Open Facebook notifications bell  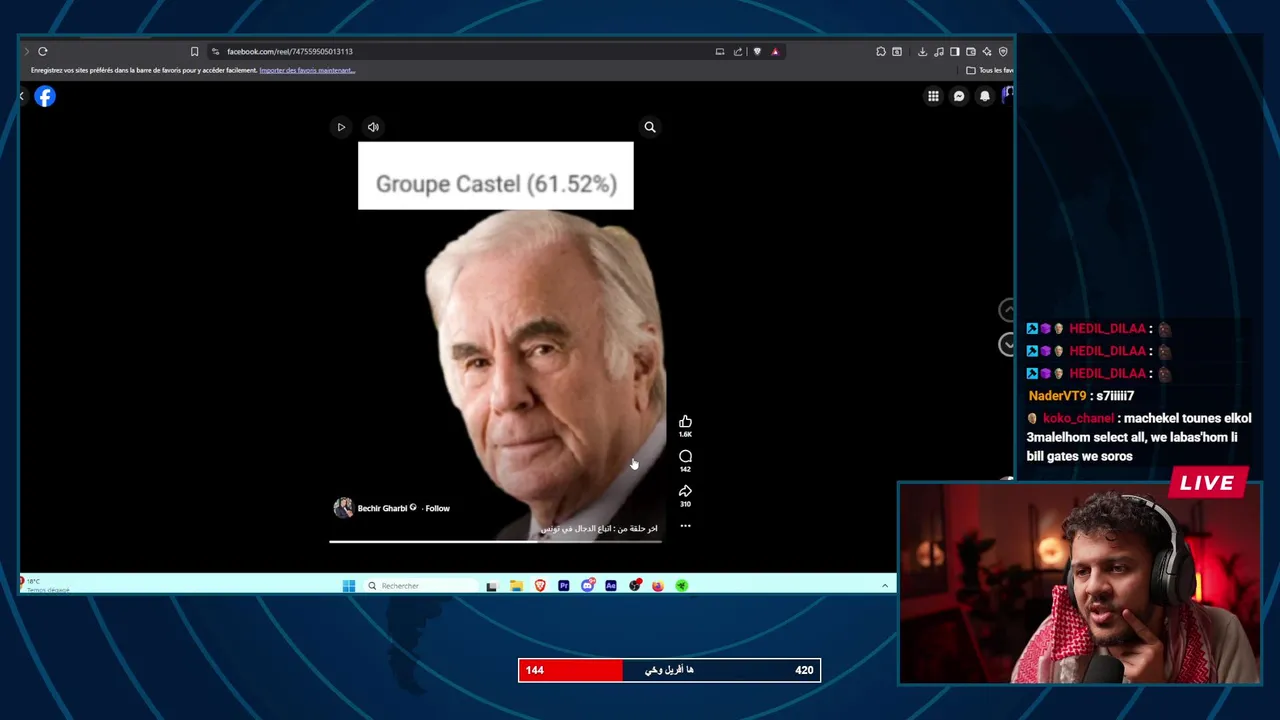[x=985, y=96]
